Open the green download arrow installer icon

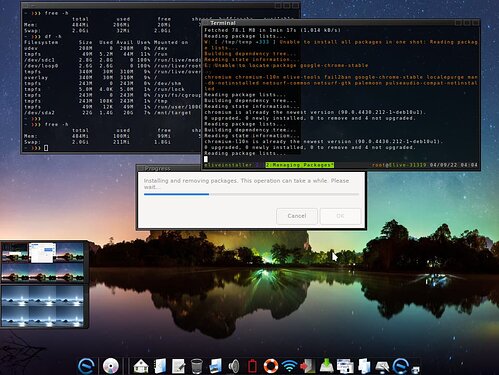pyautogui.click(x=327, y=366)
